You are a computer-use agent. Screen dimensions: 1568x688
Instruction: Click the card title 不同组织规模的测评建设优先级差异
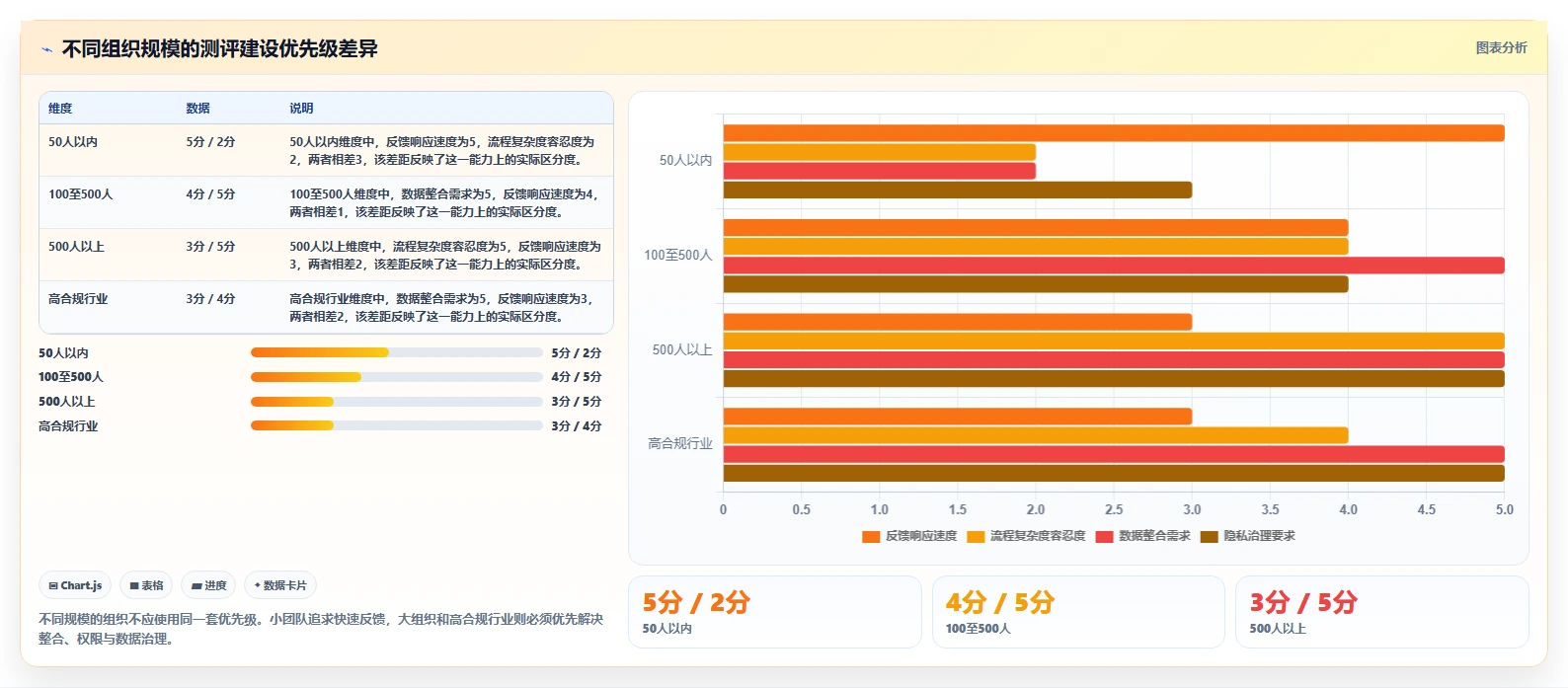click(x=220, y=48)
